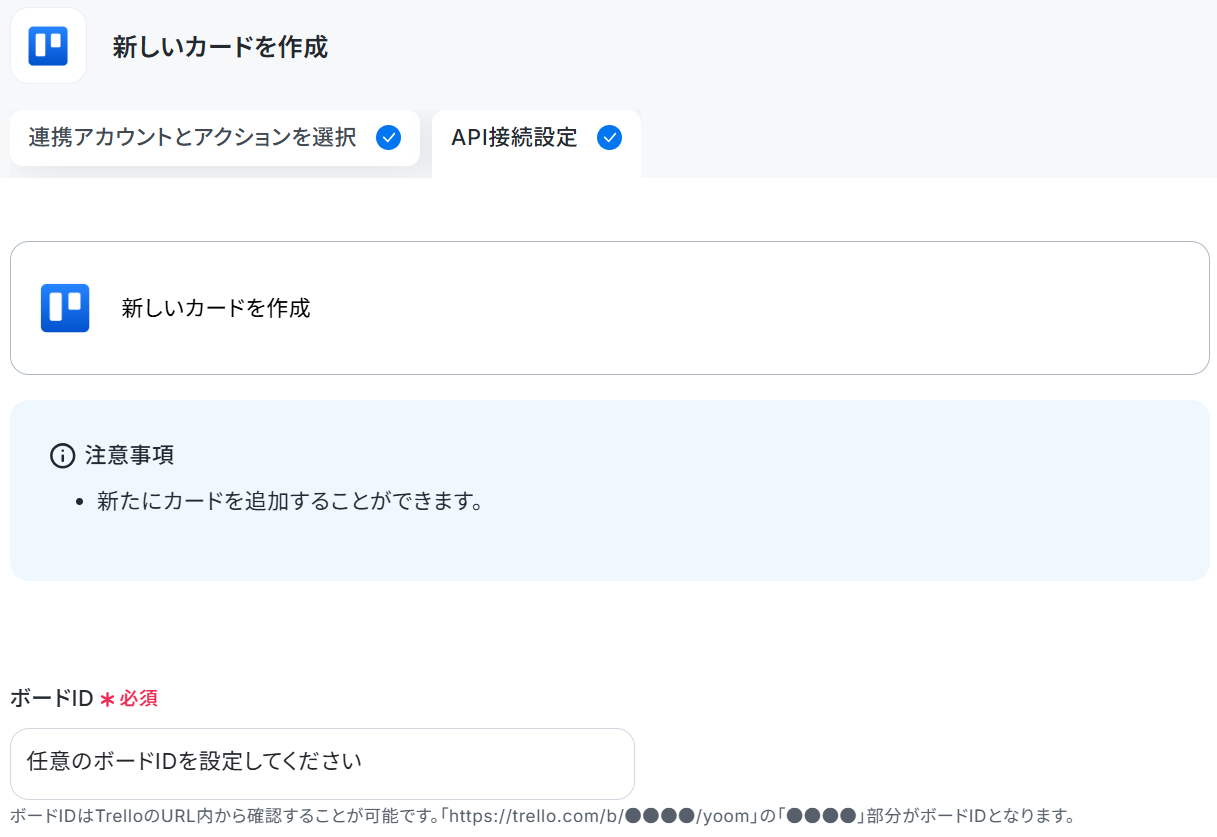Click the blue checkmark on 連携アカウントとアクションを選択
The image size is (1217, 837).
(x=388, y=138)
